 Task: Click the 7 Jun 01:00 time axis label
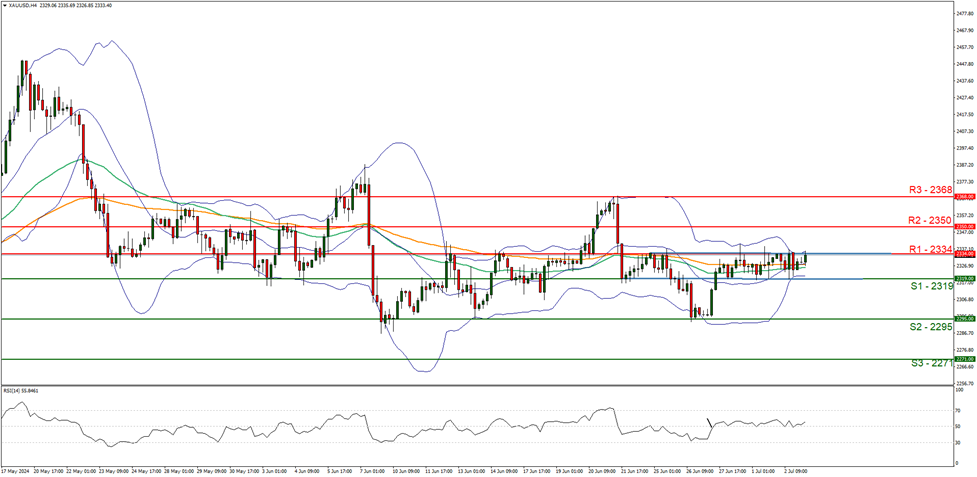tap(374, 469)
